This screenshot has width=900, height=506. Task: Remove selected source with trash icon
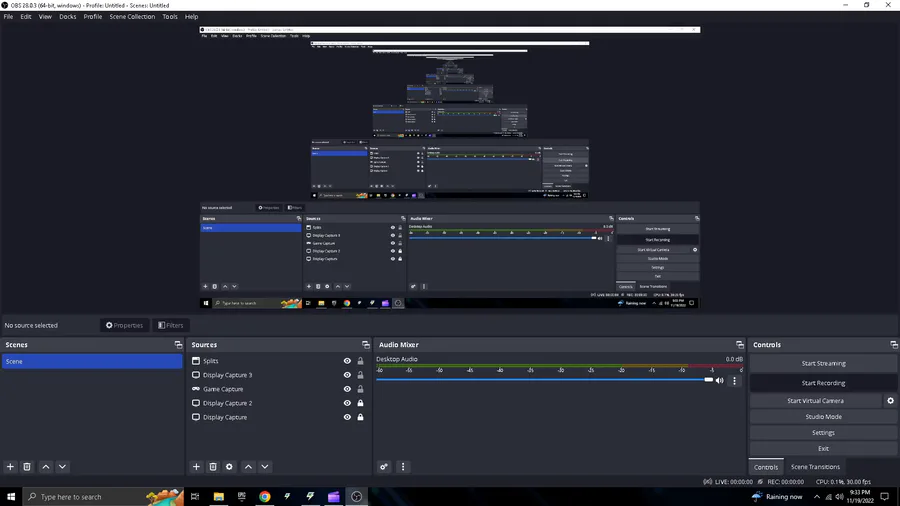[x=213, y=467]
